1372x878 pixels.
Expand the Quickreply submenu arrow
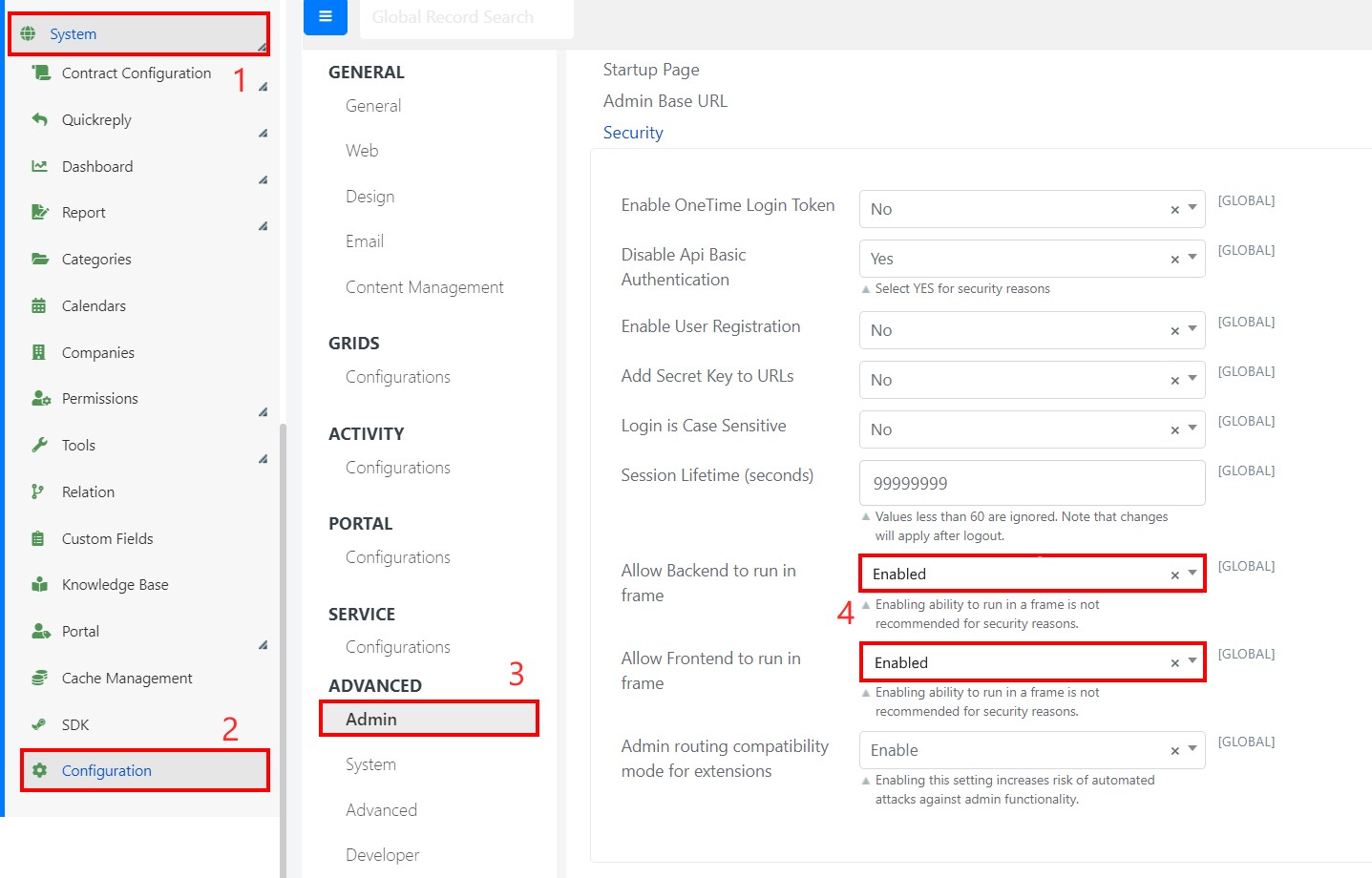263,133
